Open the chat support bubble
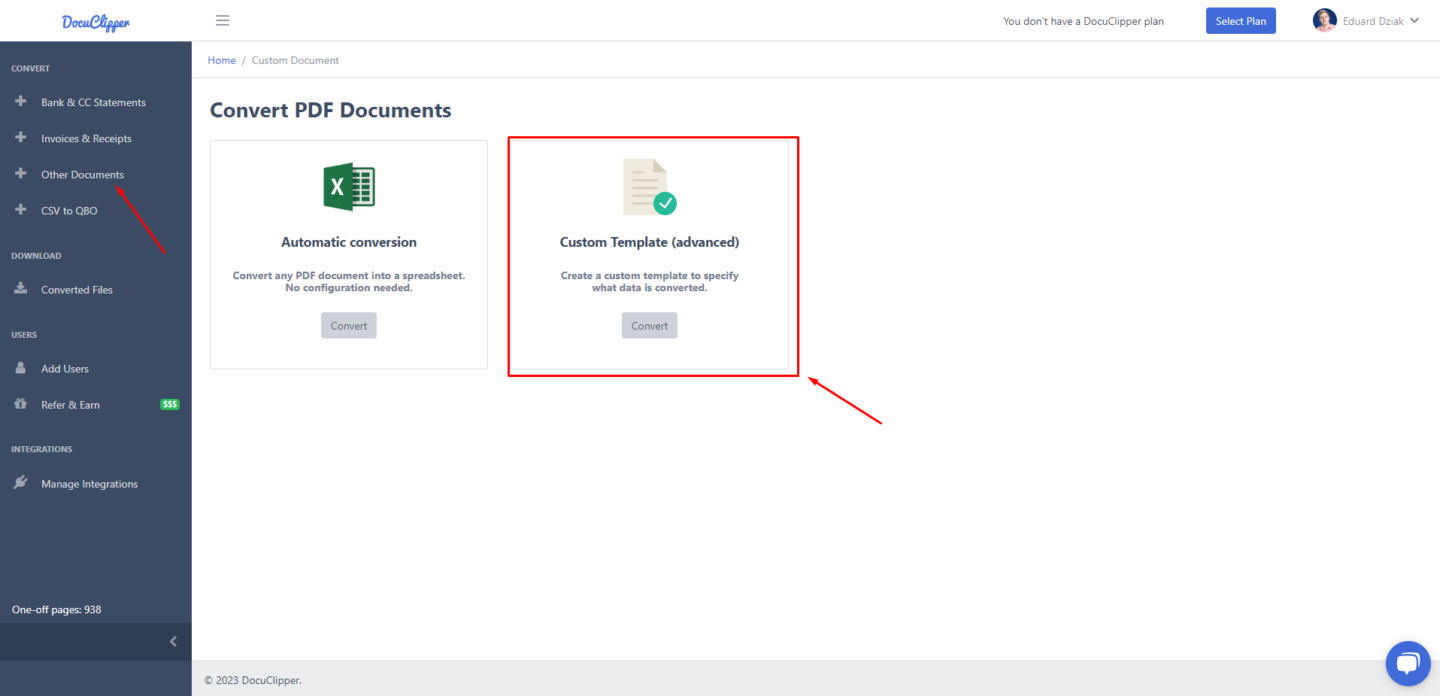 pos(1408,664)
